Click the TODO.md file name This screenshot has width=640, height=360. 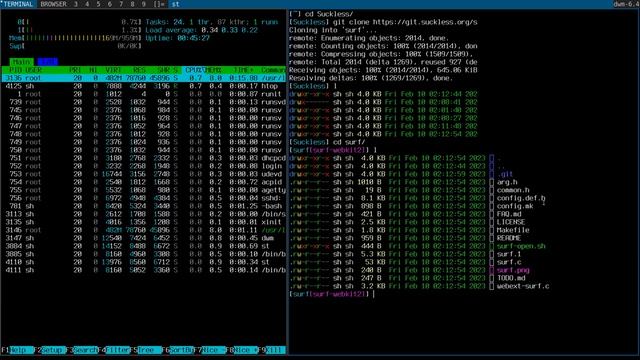tap(511, 278)
